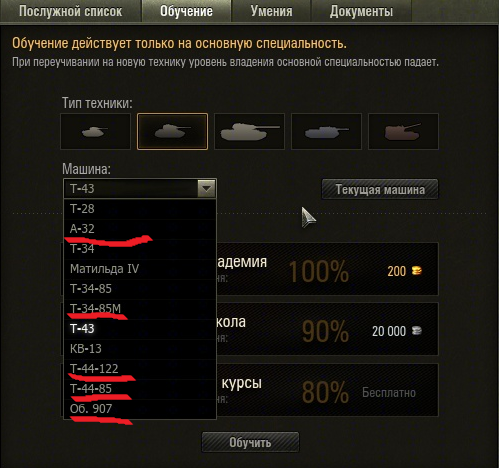
Task: Switch to the Умения tab
Action: [x=271, y=11]
